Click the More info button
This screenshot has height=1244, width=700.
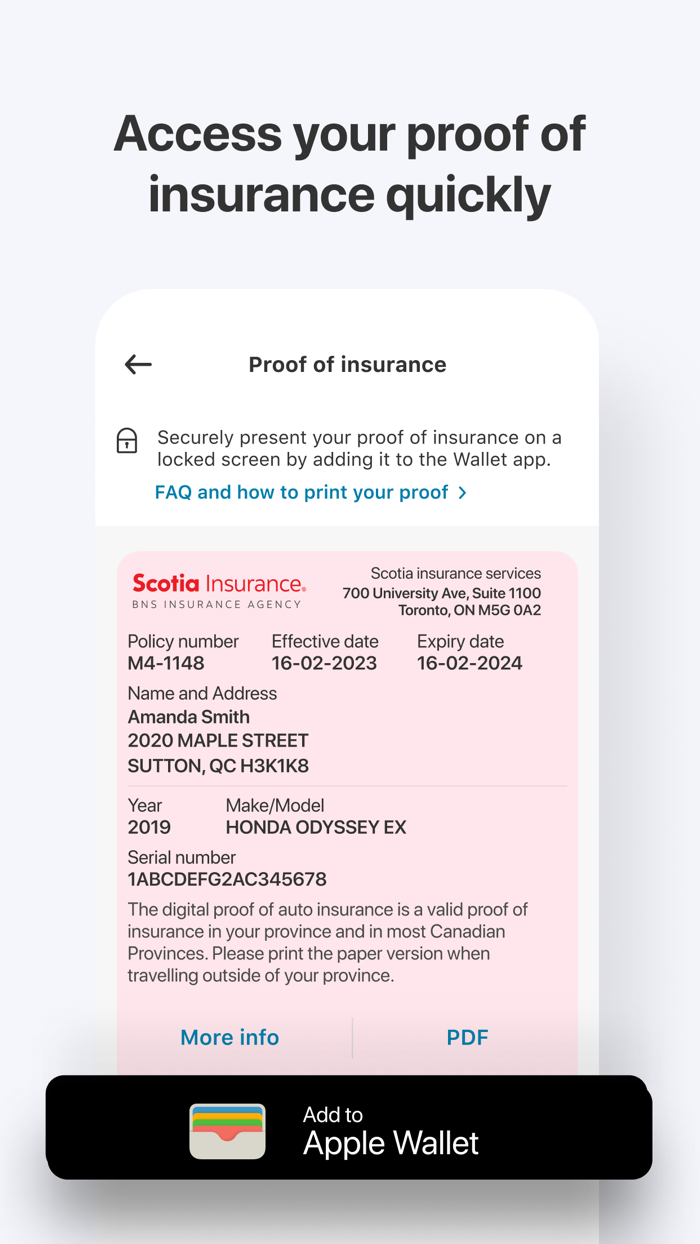(229, 1037)
